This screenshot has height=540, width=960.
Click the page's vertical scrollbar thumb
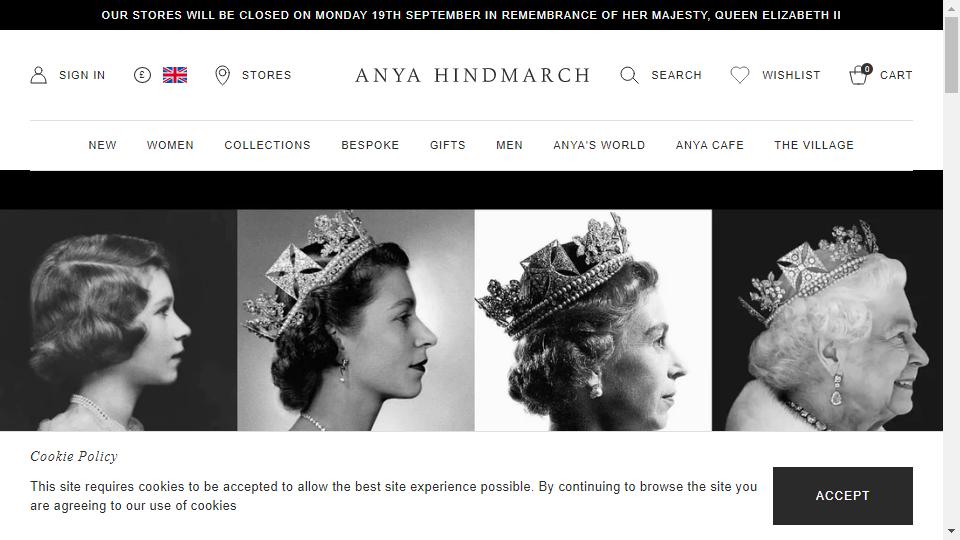click(x=951, y=55)
